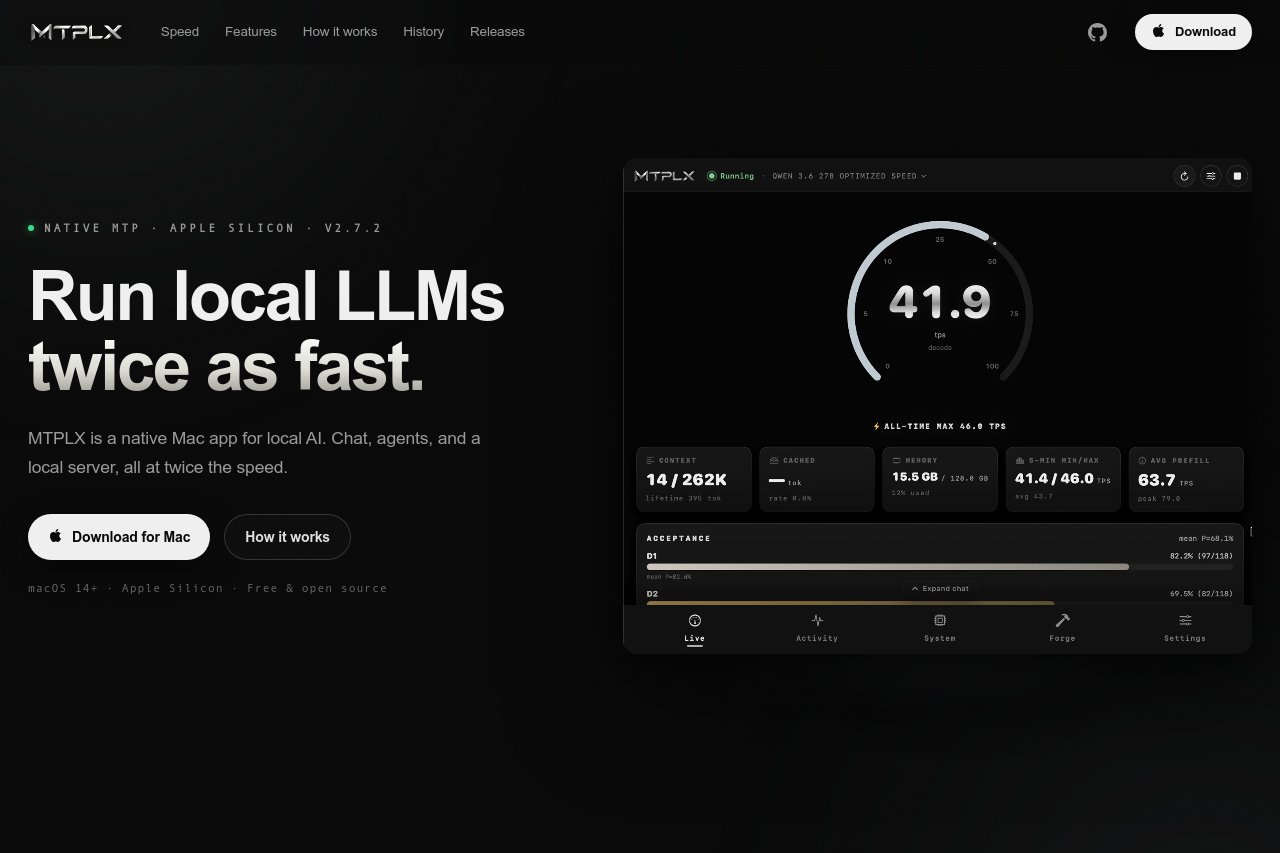Viewport: 1280px width, 853px height.
Task: Select History in the navigation bar
Action: 423,32
